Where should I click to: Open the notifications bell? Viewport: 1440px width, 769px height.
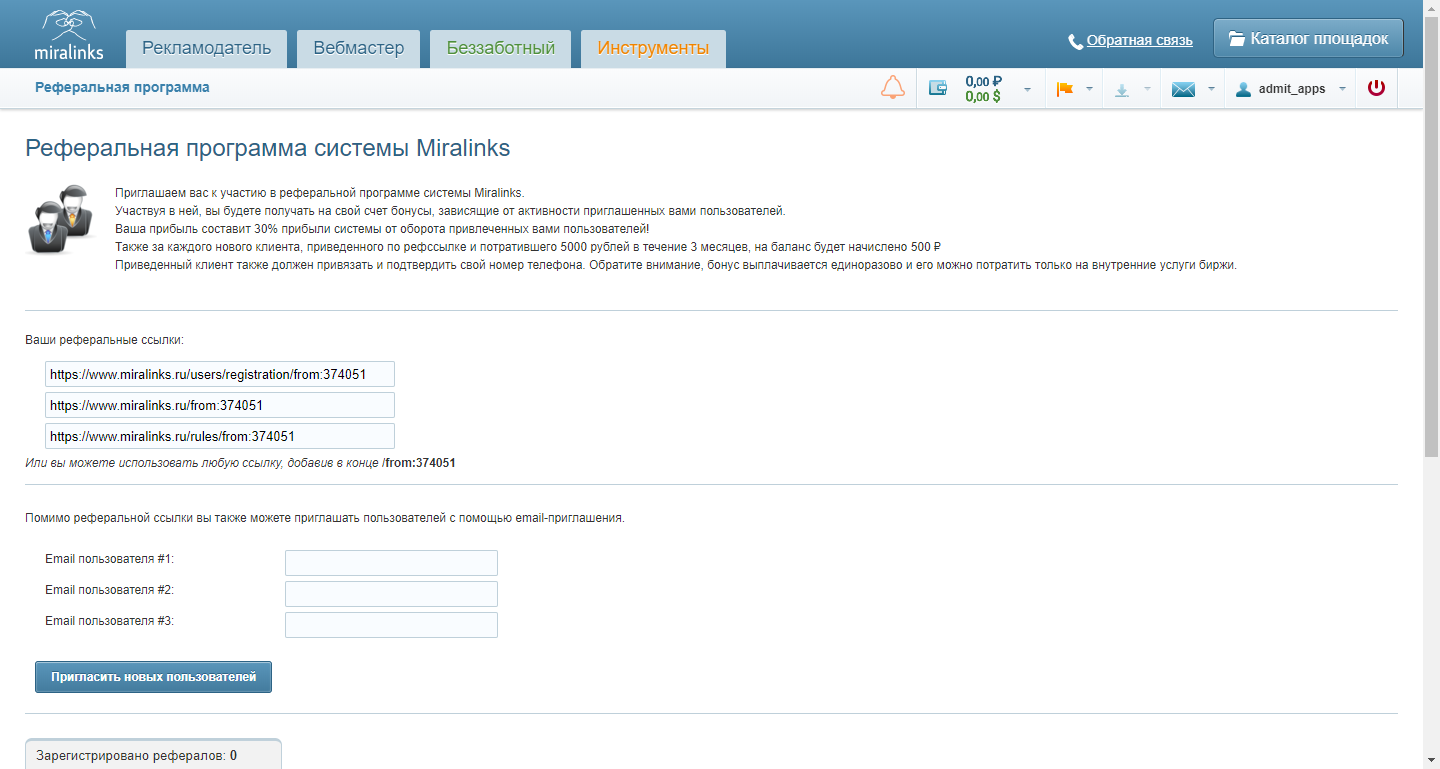click(893, 88)
